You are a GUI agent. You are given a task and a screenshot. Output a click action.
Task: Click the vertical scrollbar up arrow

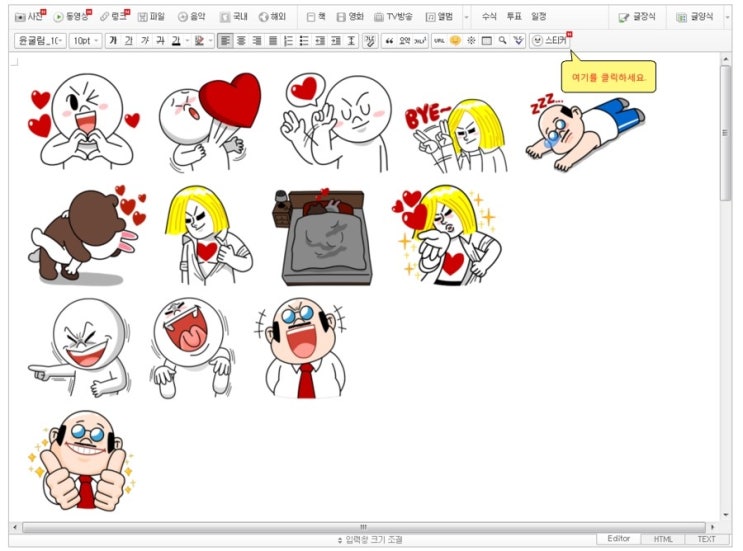coord(726,59)
